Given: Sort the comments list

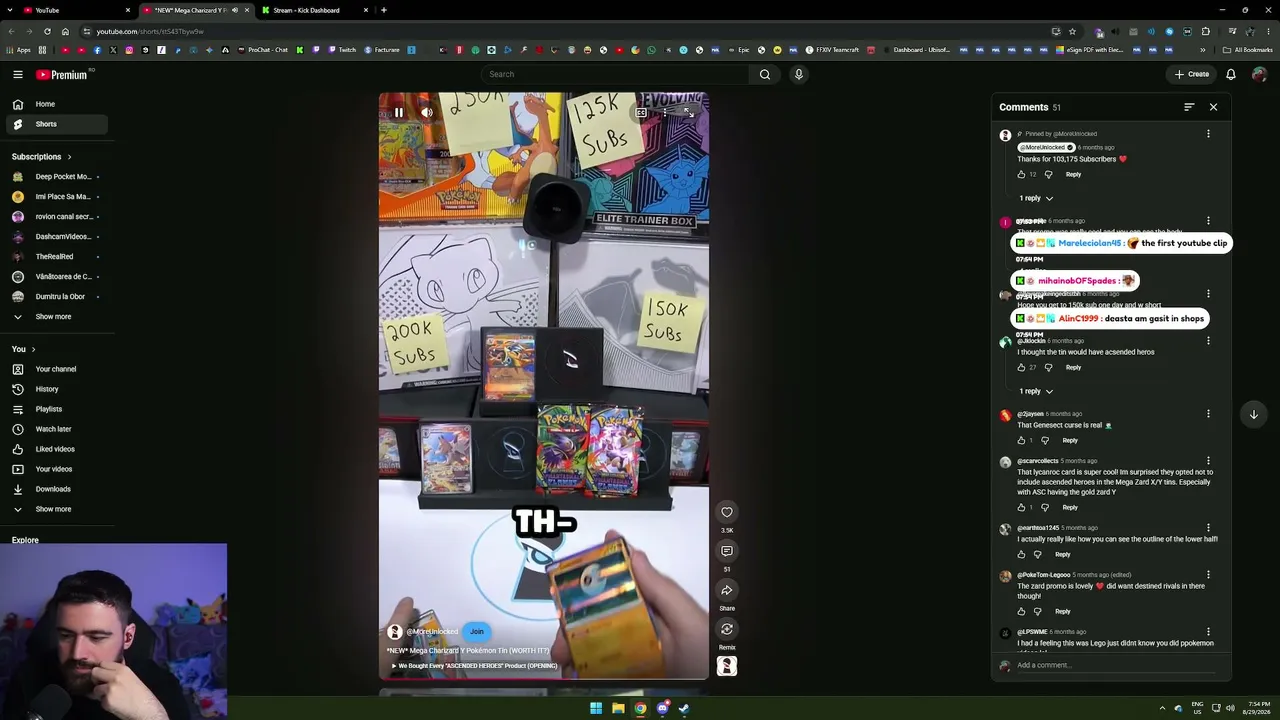Looking at the screenshot, I should (1189, 107).
